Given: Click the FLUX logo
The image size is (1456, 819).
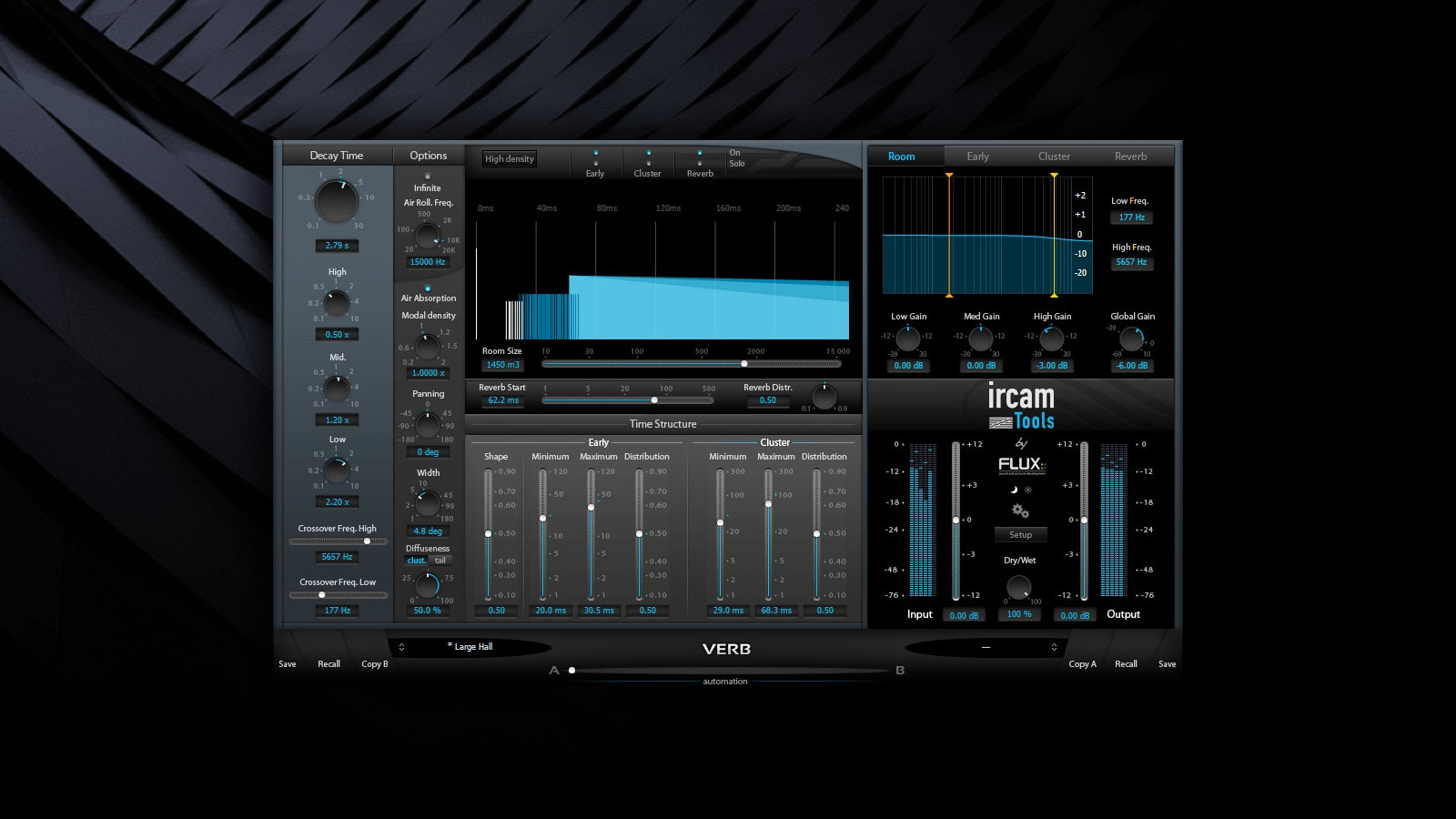Looking at the screenshot, I should 1021,465.
